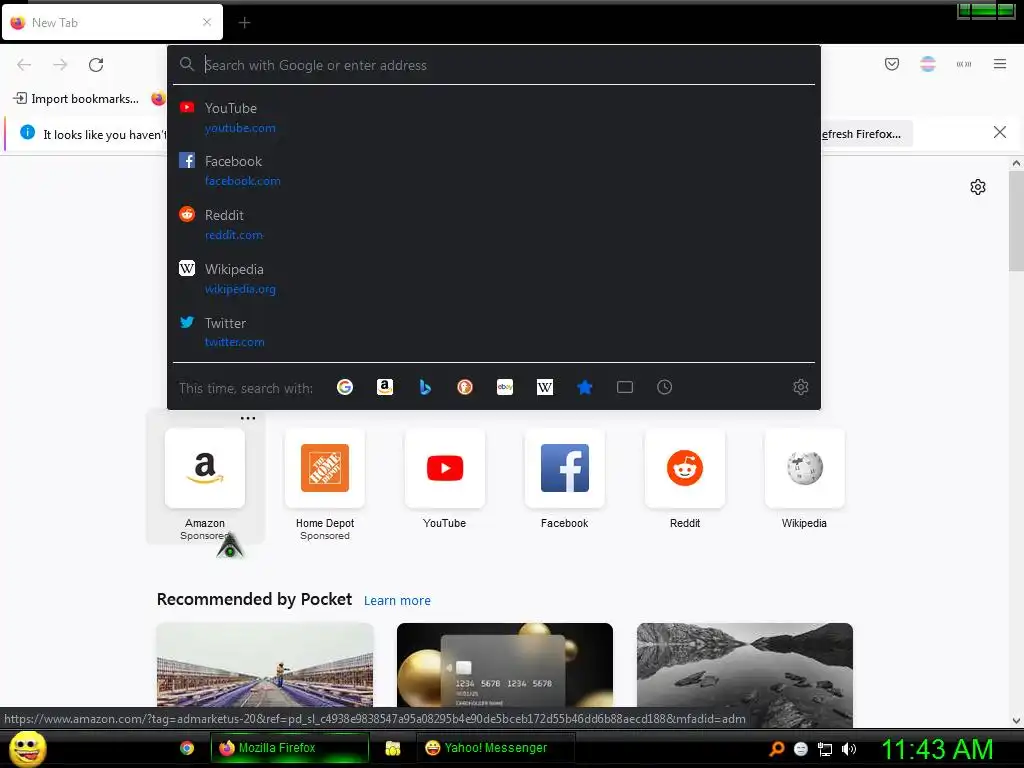Open Pocket story with credit card image
This screenshot has height=768, width=1024.
[x=505, y=665]
